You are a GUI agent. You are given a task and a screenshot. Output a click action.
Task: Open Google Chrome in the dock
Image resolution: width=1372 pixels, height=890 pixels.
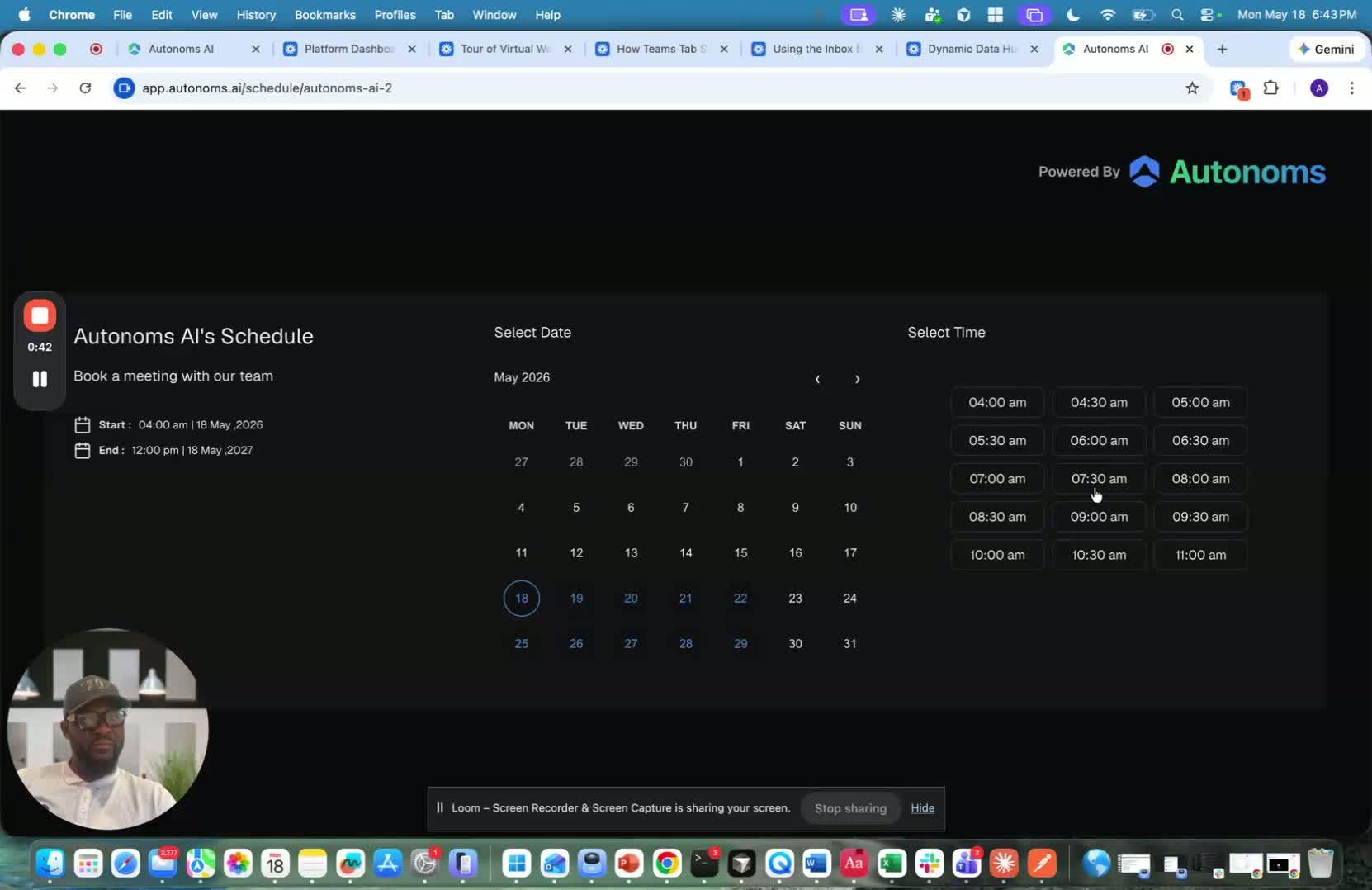tap(666, 864)
